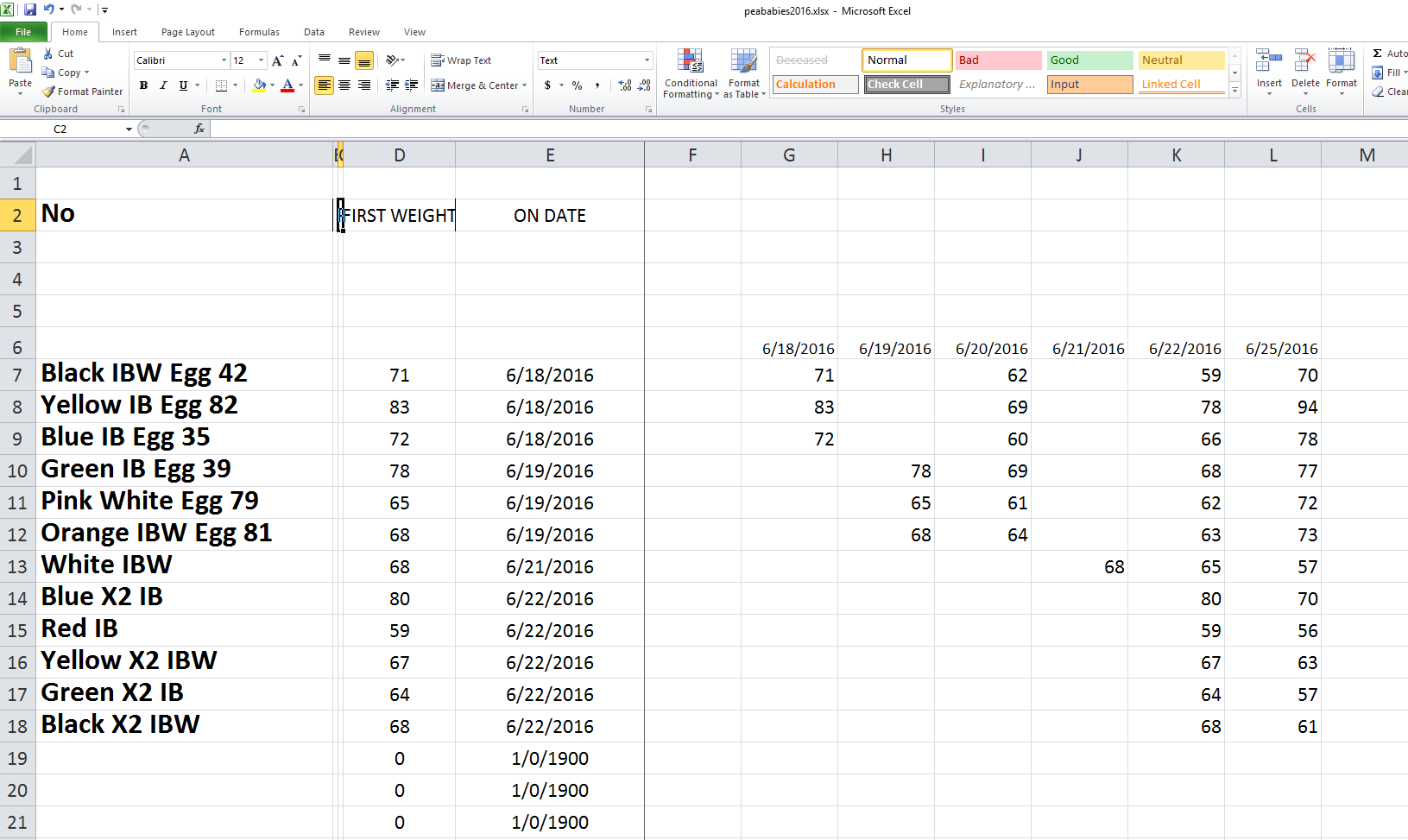Click the Cut scissors icon
Viewport: 1408px width, 840px height.
coord(49,54)
